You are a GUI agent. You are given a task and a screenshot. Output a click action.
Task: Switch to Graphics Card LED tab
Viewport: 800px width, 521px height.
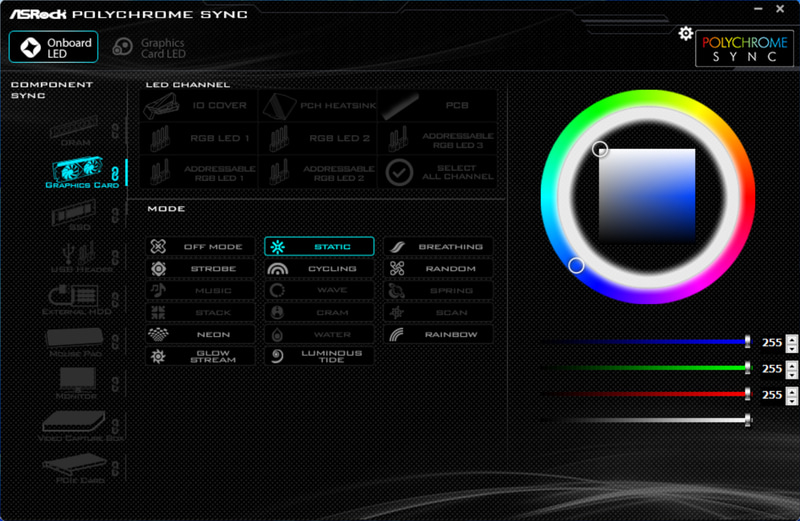(x=149, y=48)
